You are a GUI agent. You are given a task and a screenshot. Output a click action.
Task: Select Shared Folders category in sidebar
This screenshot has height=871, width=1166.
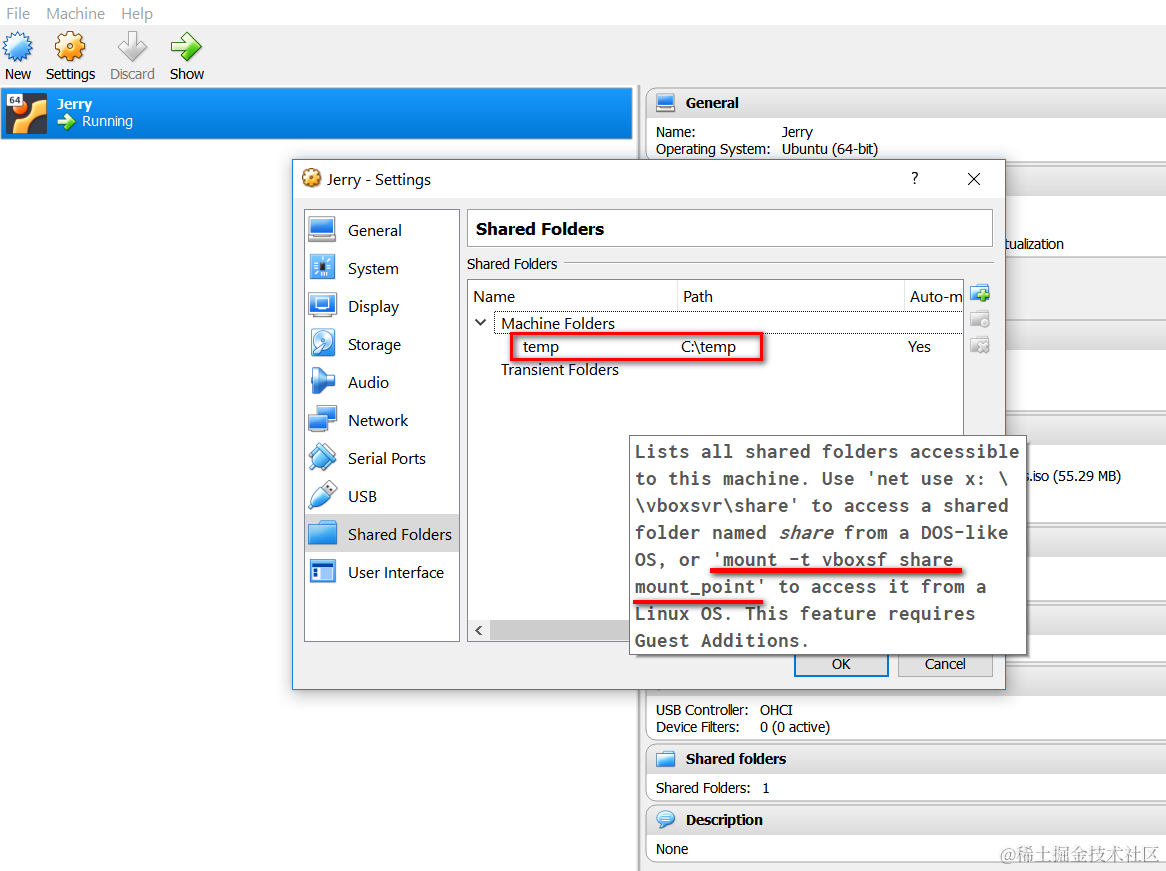(x=382, y=534)
